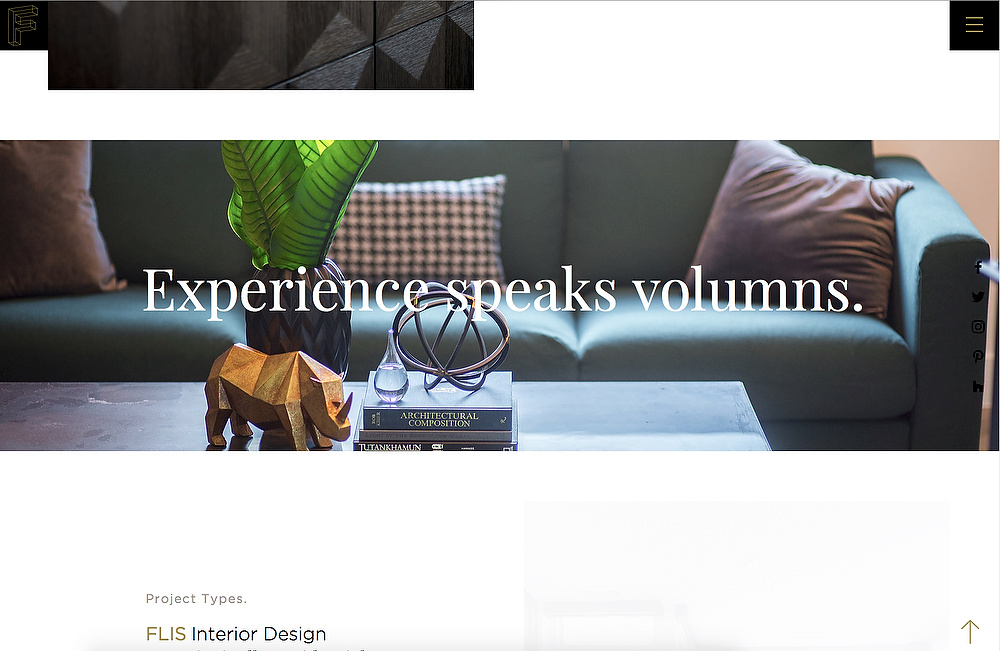Select the 'Project Types.' label

point(196,599)
